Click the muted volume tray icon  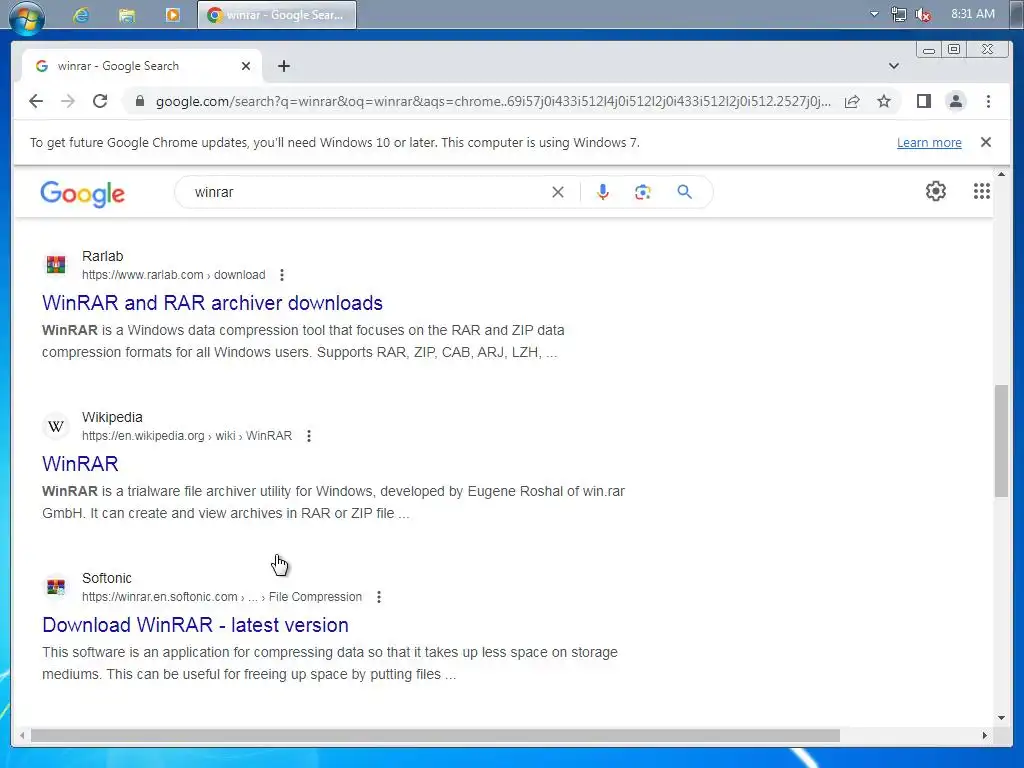[923, 14]
